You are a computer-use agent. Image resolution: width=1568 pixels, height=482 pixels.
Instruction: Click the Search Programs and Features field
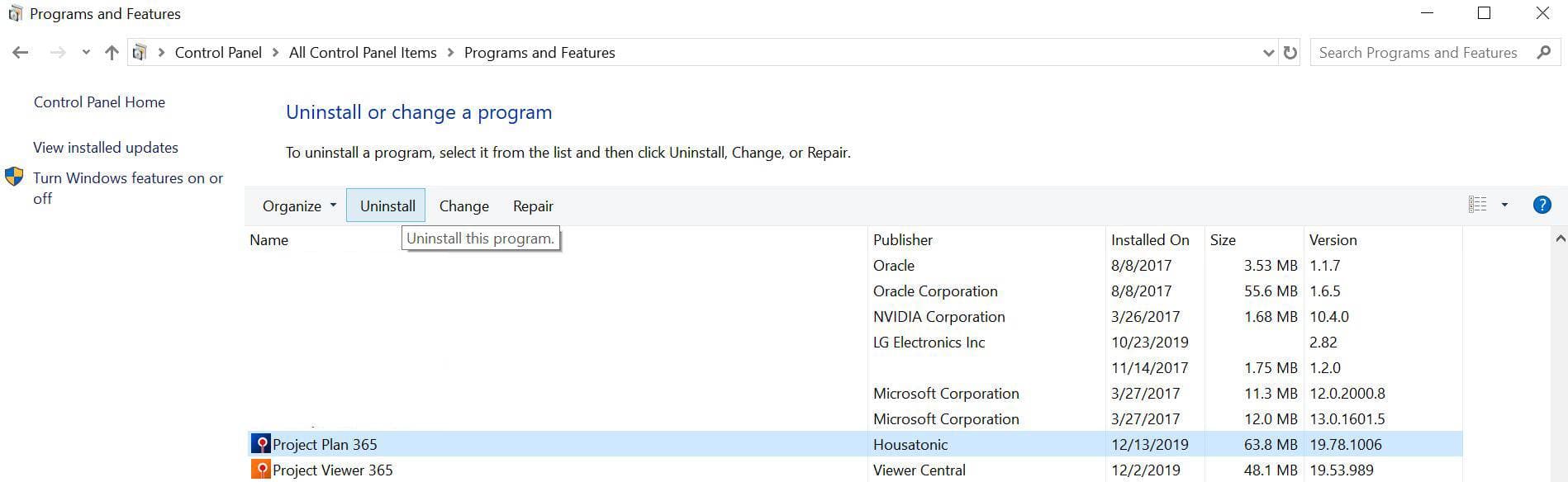coord(1435,53)
